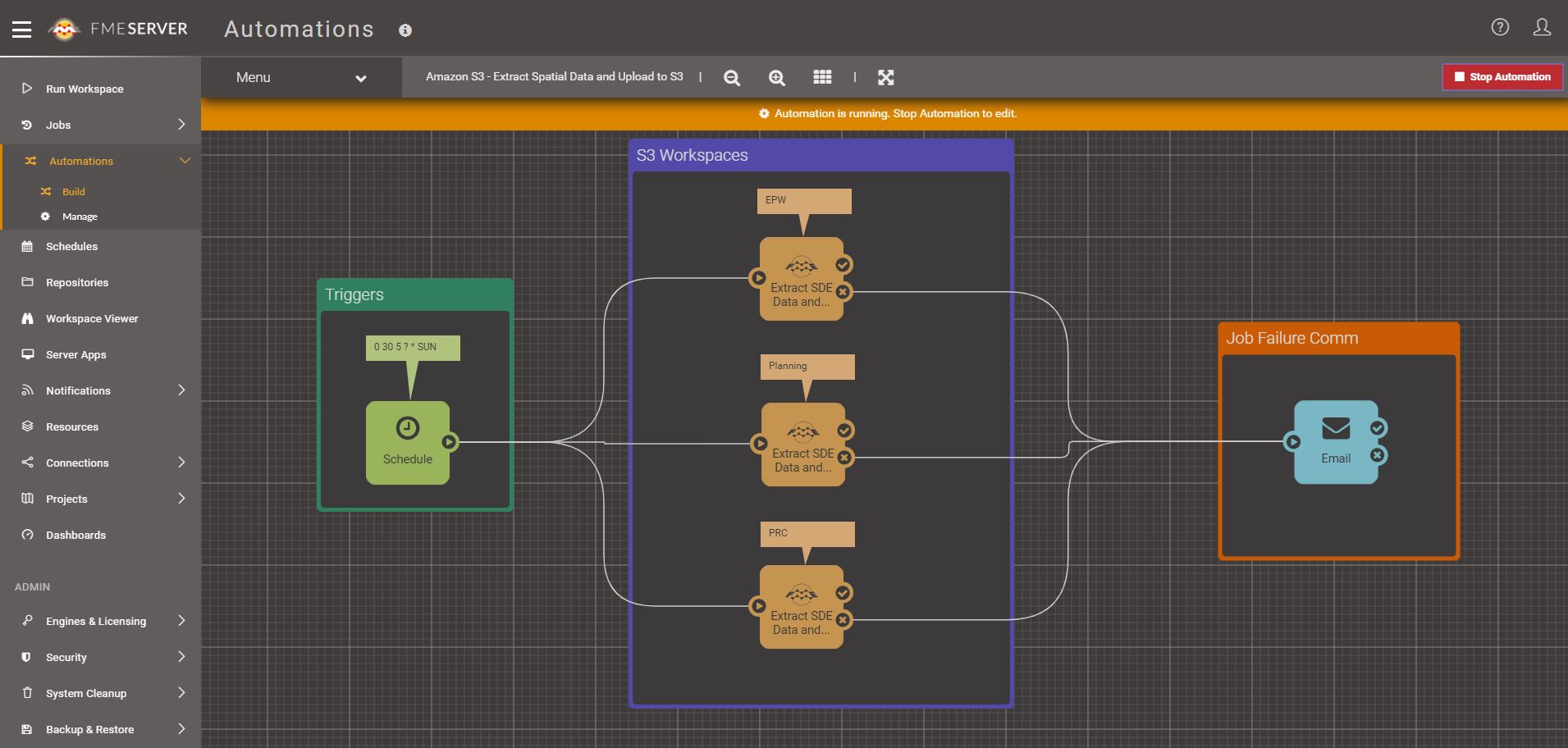Image resolution: width=1568 pixels, height=748 pixels.
Task: Click EPW workspace success port
Action: point(843,265)
